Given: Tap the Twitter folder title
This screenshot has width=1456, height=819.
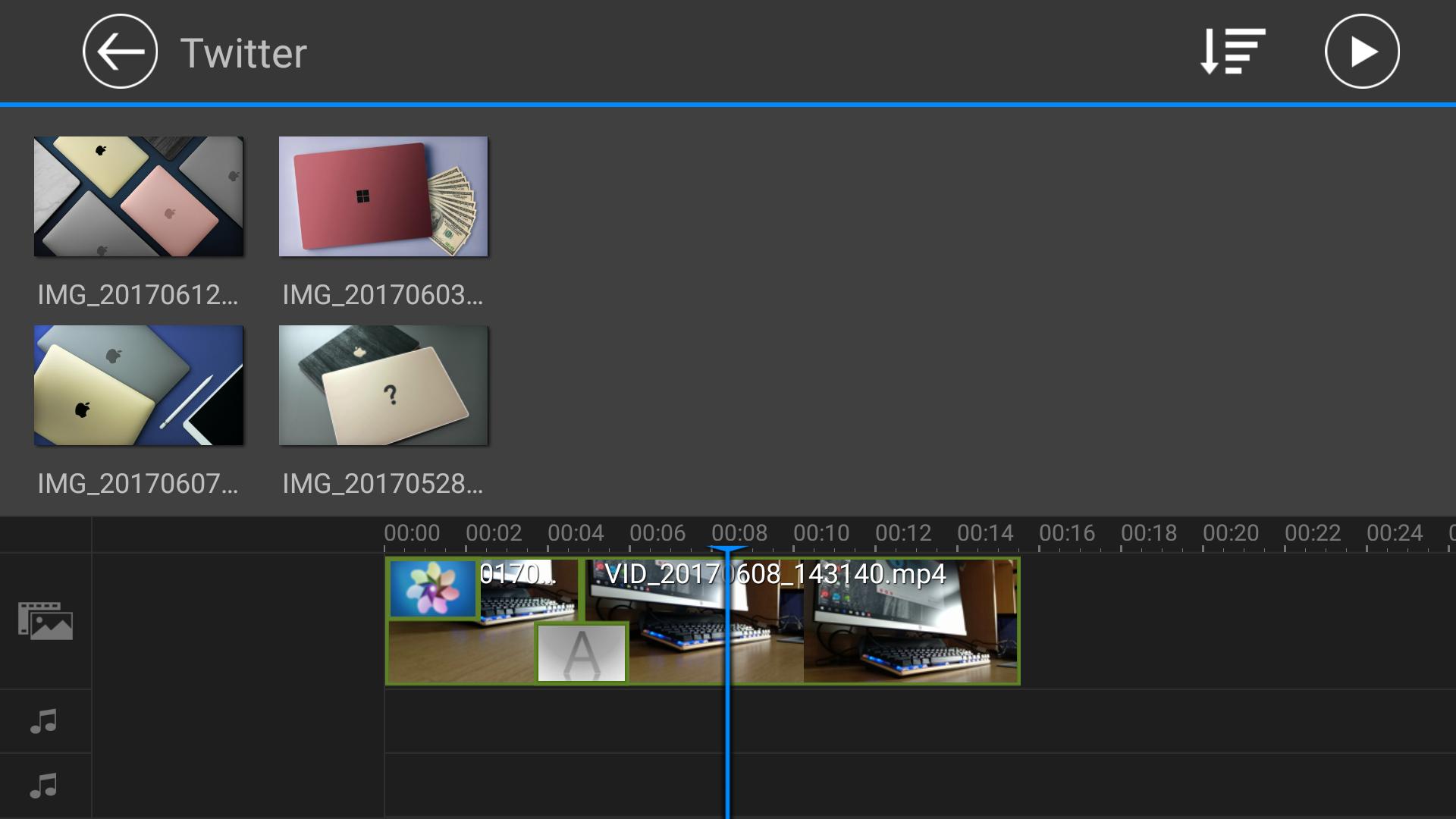Looking at the screenshot, I should coord(243,53).
